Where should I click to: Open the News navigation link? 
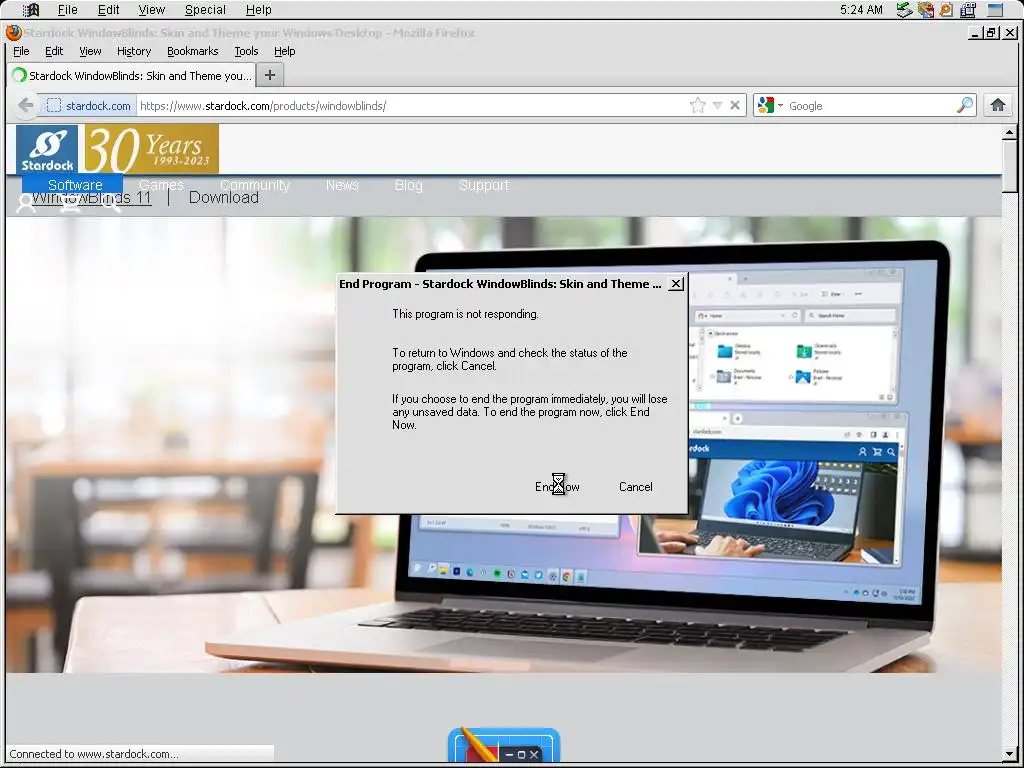[342, 185]
